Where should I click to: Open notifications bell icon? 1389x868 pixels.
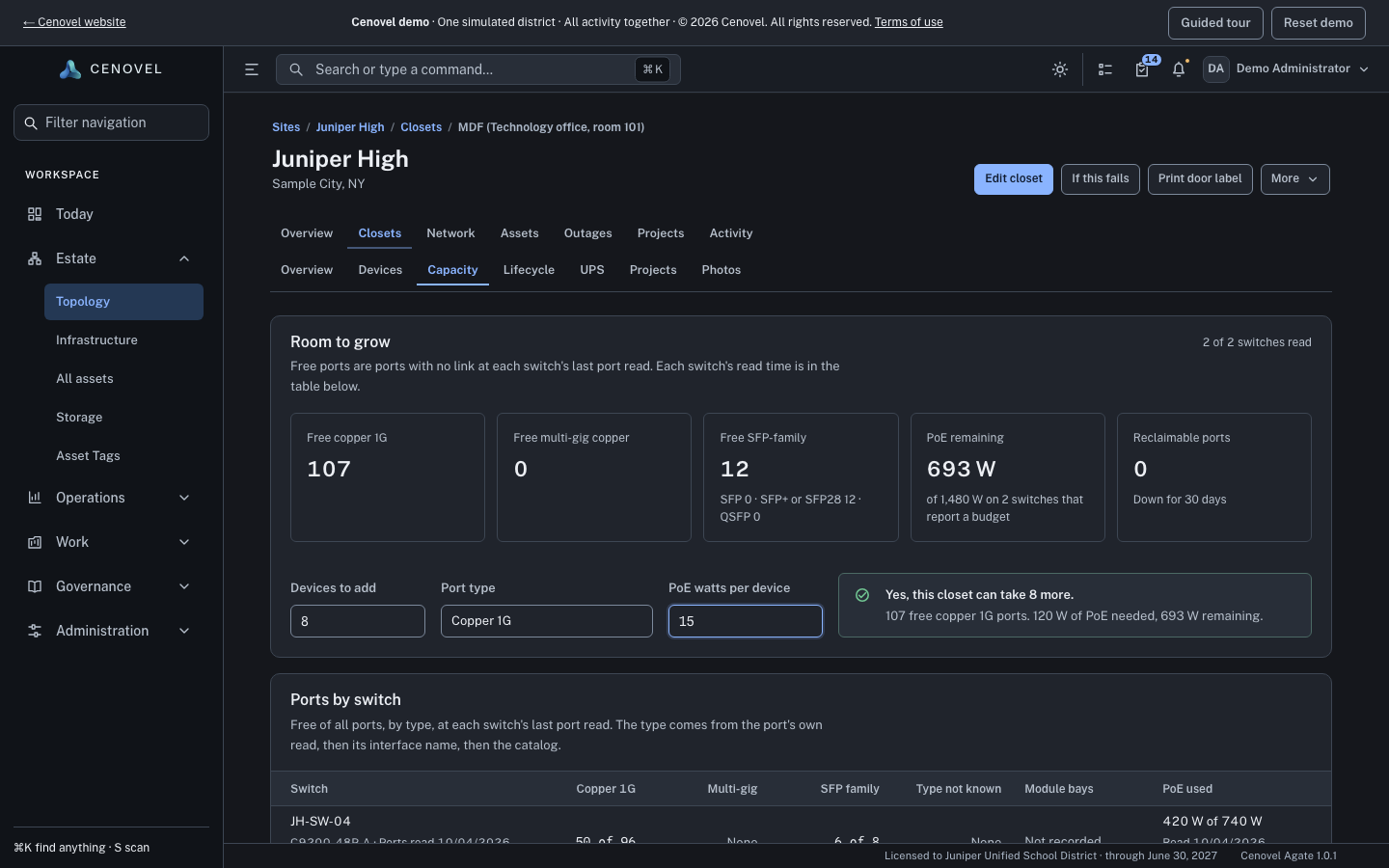(x=1179, y=69)
